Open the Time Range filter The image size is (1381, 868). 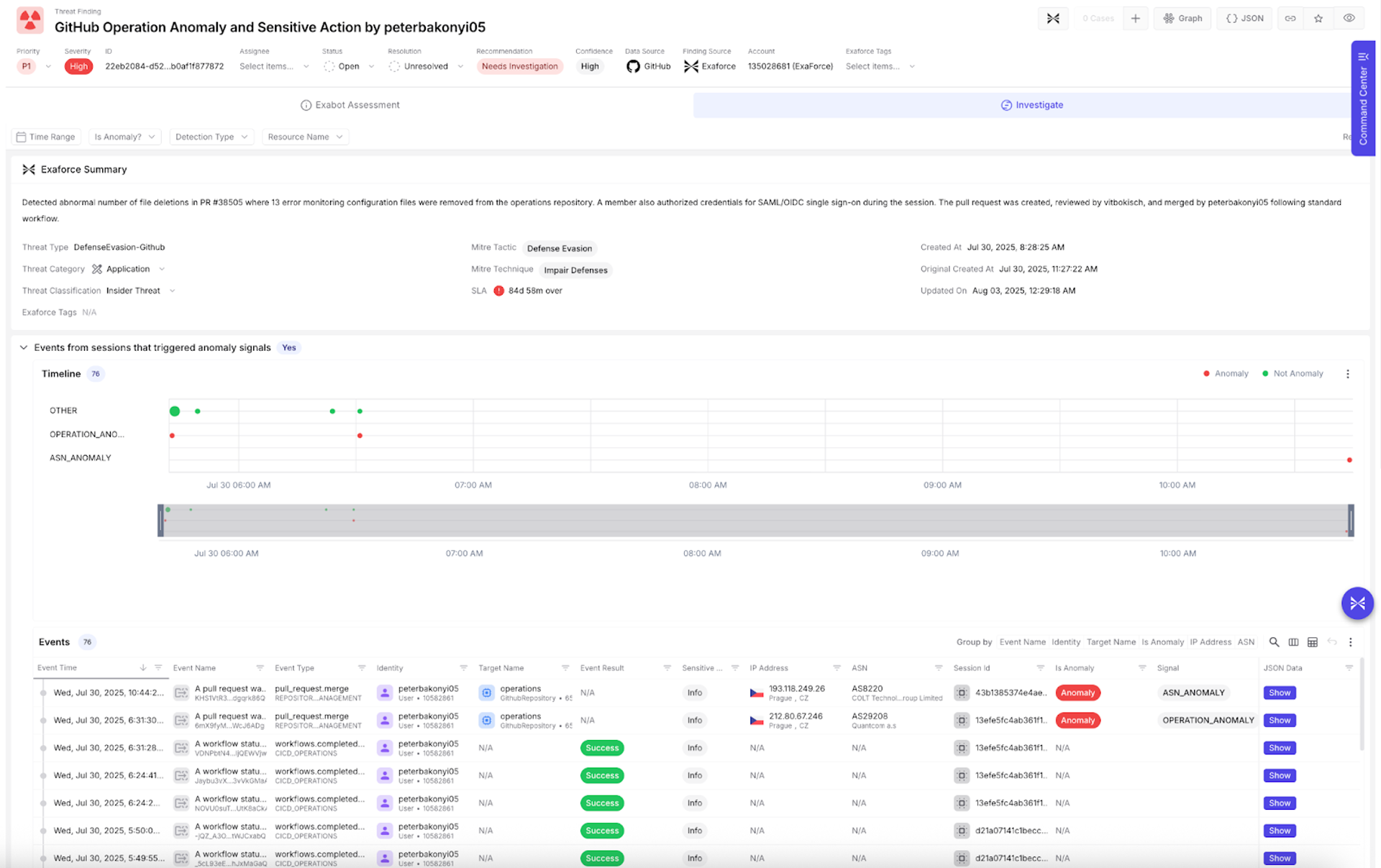pyautogui.click(x=46, y=137)
